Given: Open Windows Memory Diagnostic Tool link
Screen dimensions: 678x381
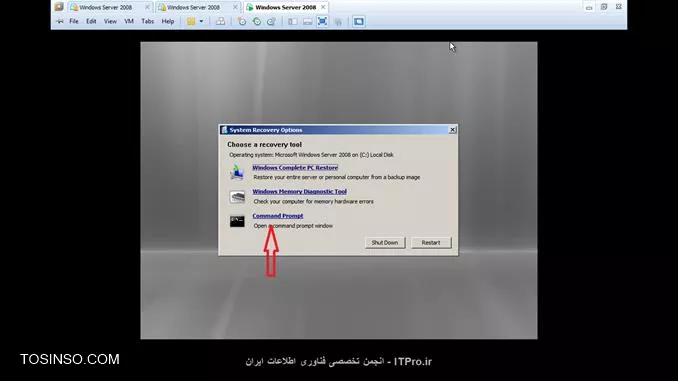Looking at the screenshot, I should click(x=299, y=192).
